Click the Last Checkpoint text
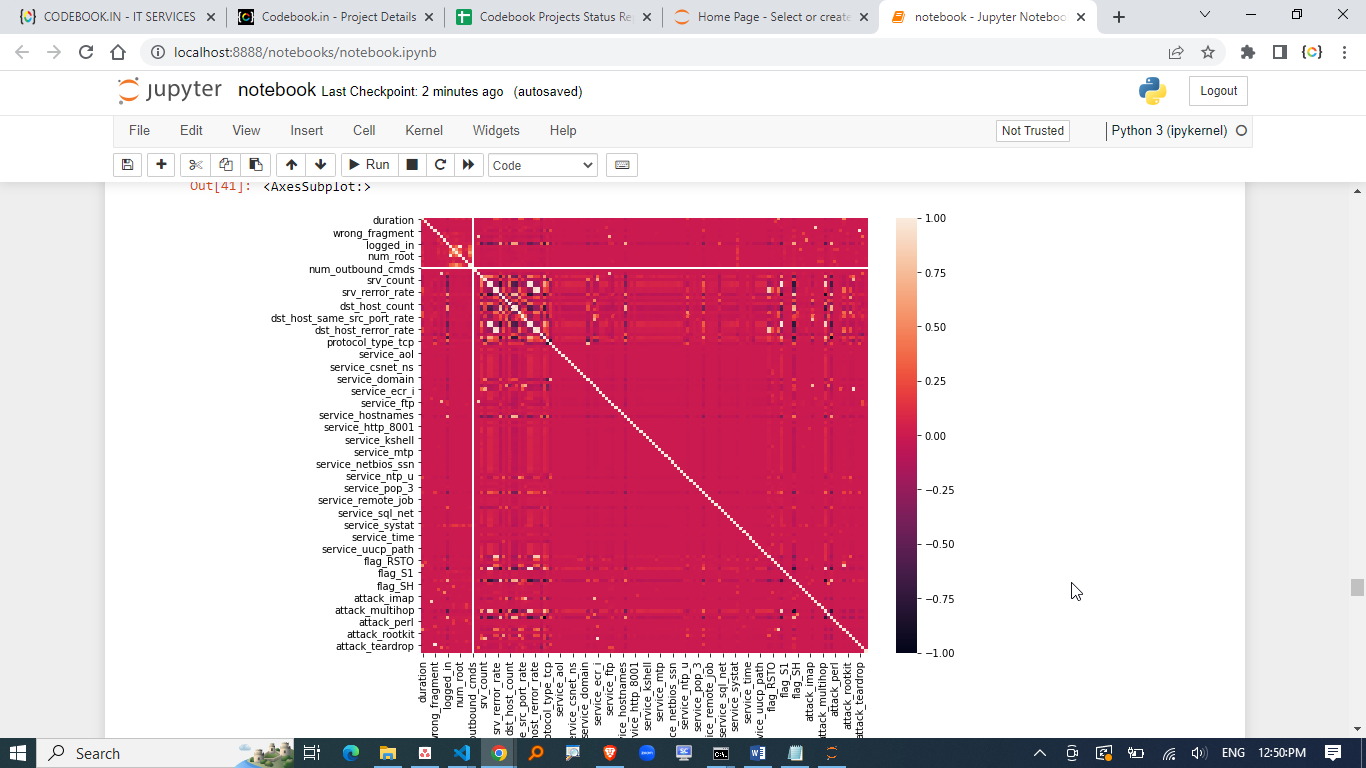The image size is (1366, 768). click(x=412, y=92)
